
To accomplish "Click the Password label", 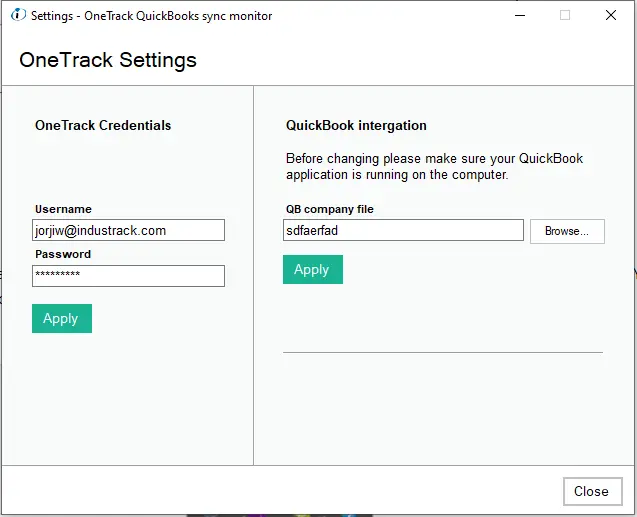I will (63, 254).
